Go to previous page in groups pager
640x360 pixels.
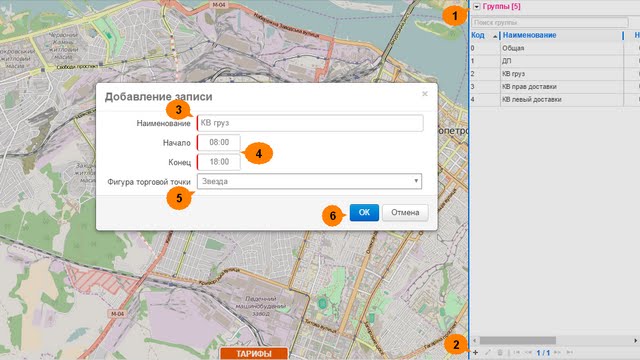(529, 352)
